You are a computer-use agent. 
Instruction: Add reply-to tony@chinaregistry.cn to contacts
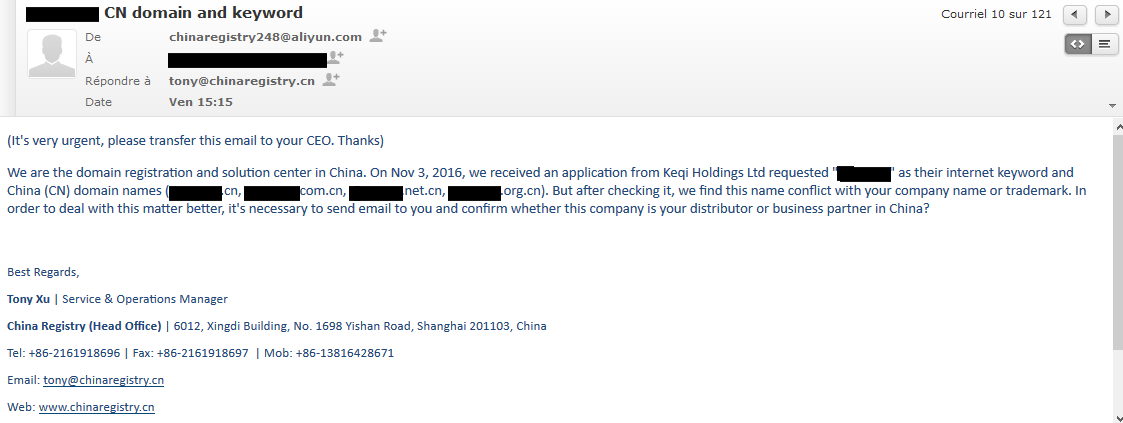click(x=330, y=79)
